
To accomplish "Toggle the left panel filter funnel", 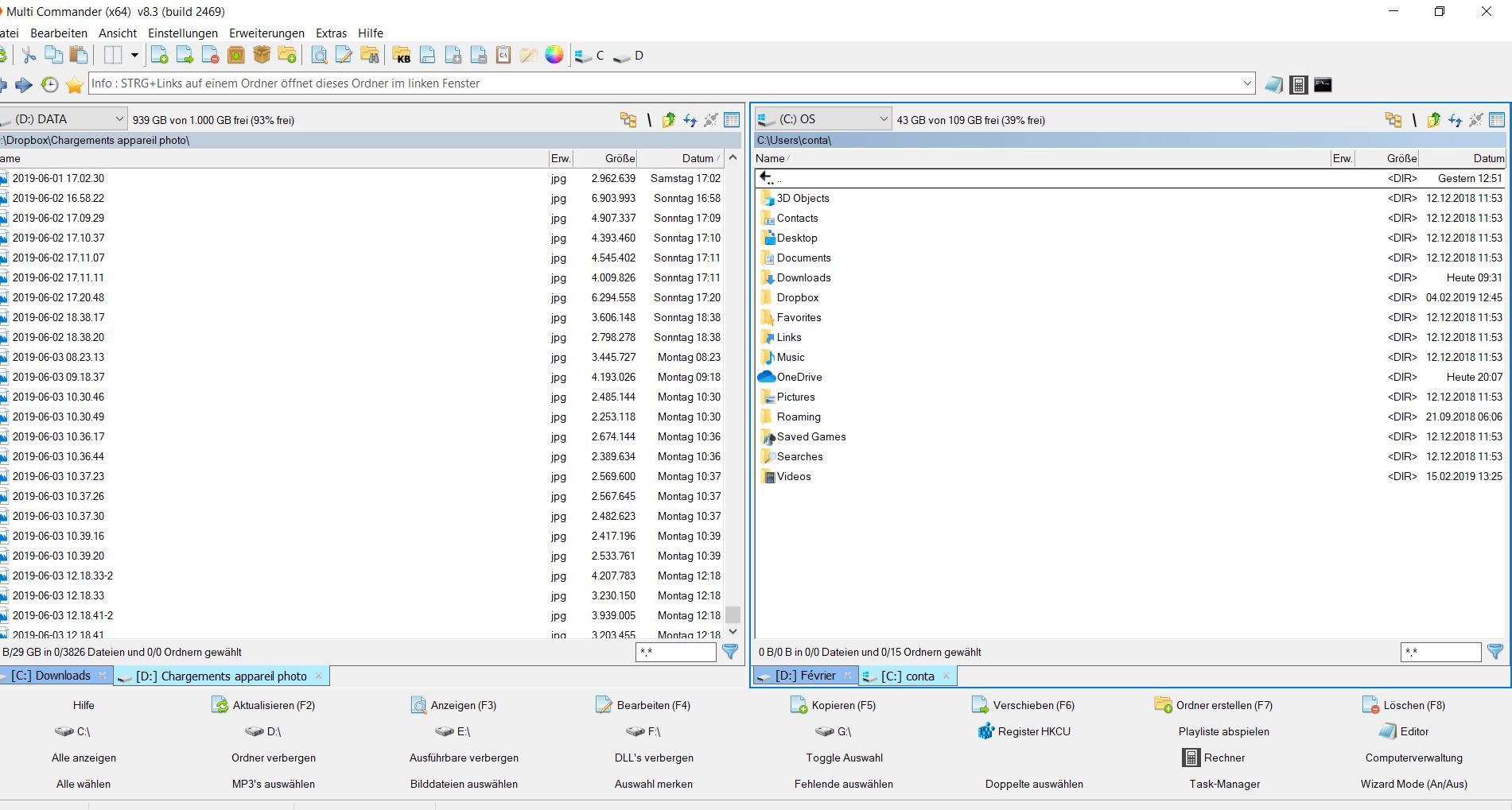I will pyautogui.click(x=729, y=652).
